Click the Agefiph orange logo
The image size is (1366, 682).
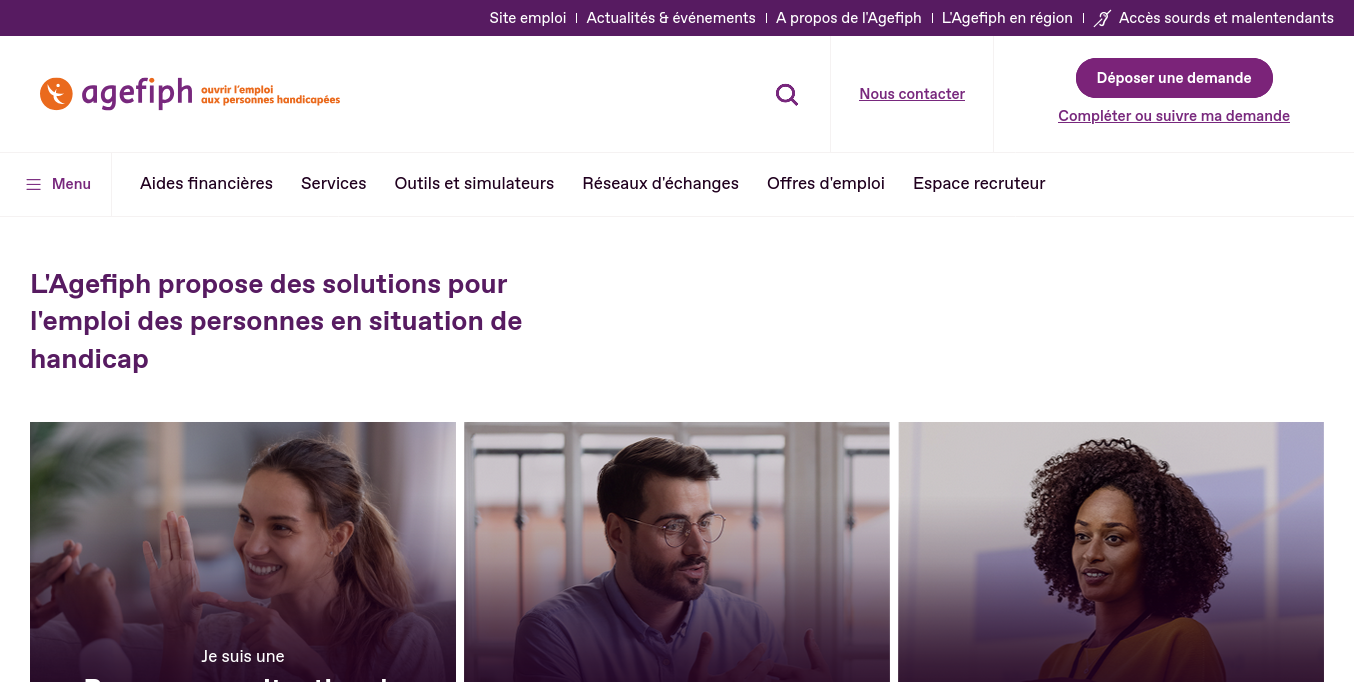[x=190, y=94]
